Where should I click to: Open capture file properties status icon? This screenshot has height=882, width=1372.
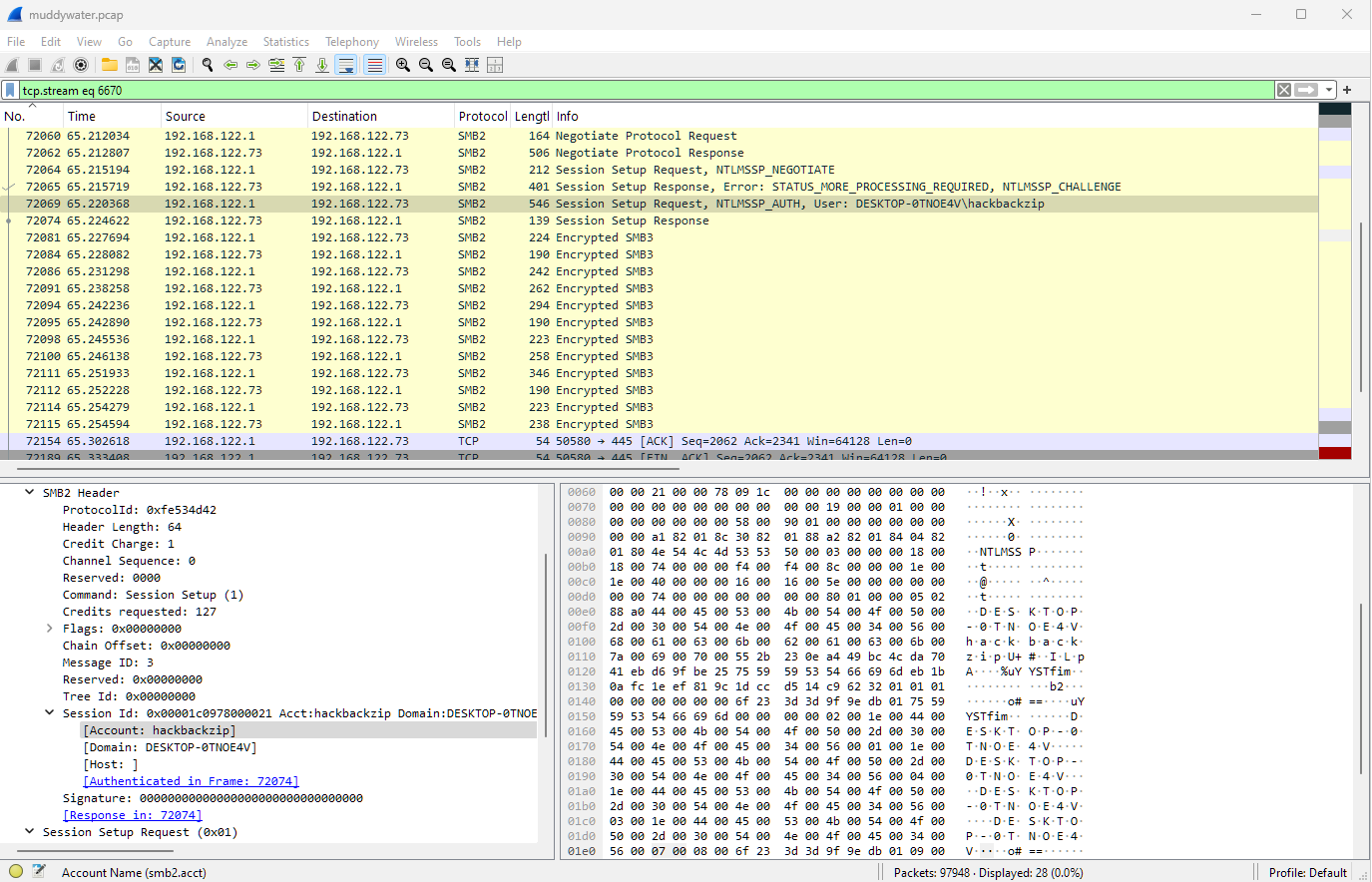(x=39, y=871)
